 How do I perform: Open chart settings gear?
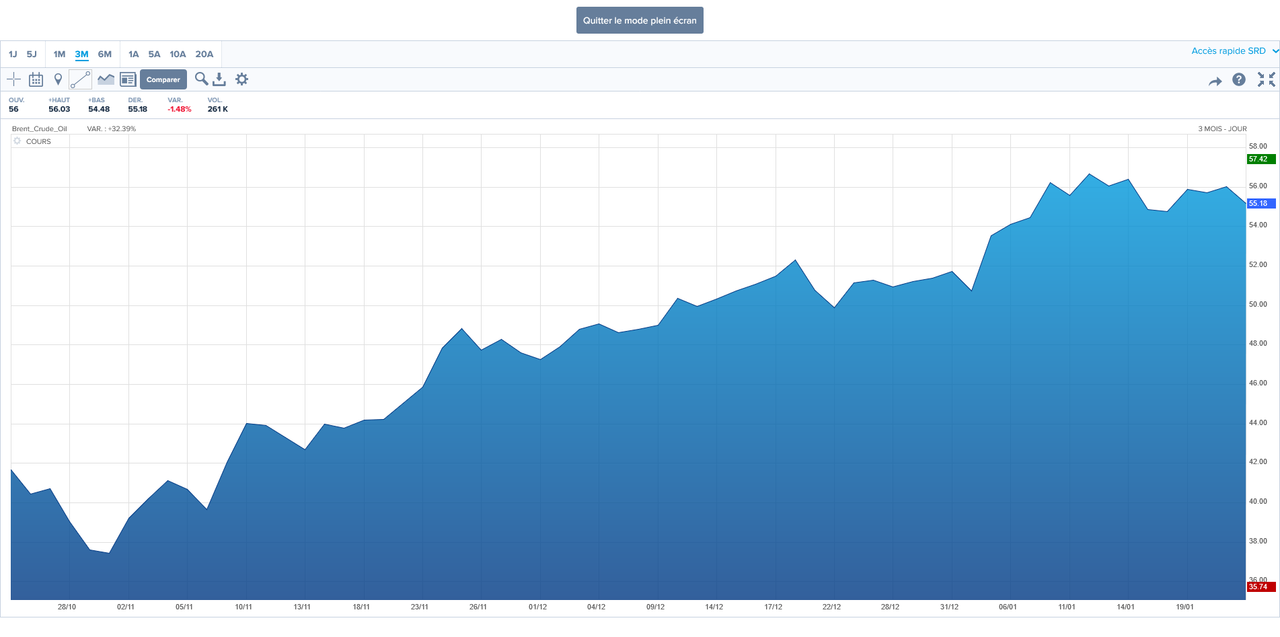click(241, 79)
